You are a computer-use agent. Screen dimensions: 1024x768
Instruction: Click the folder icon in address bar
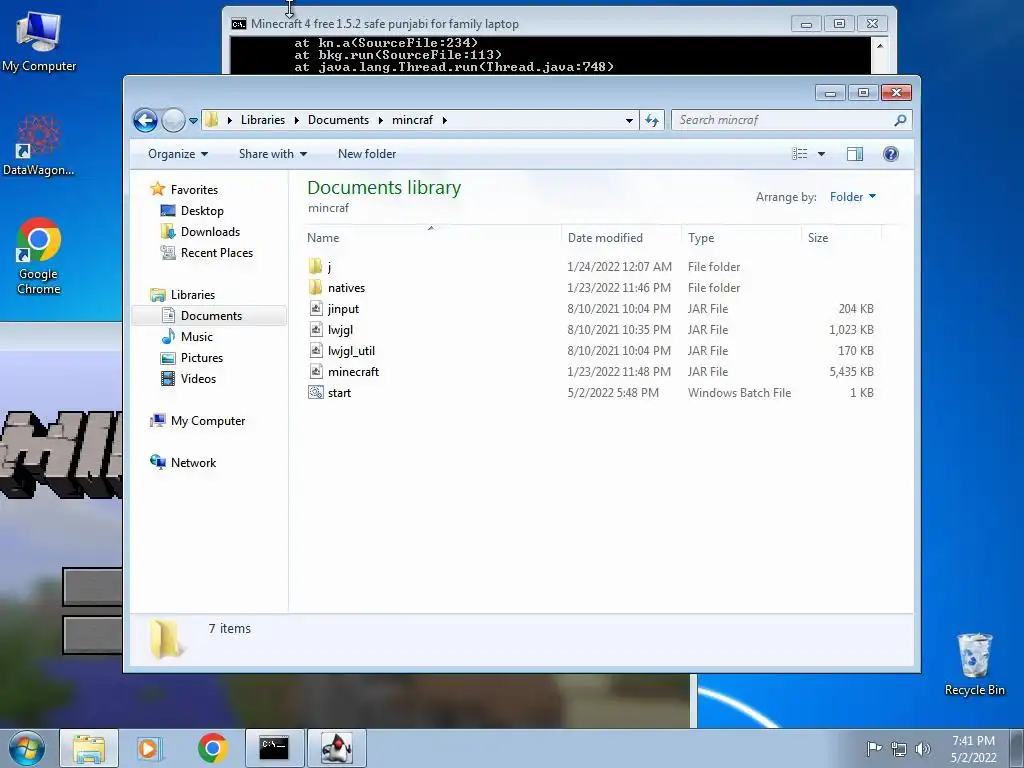[x=212, y=120]
